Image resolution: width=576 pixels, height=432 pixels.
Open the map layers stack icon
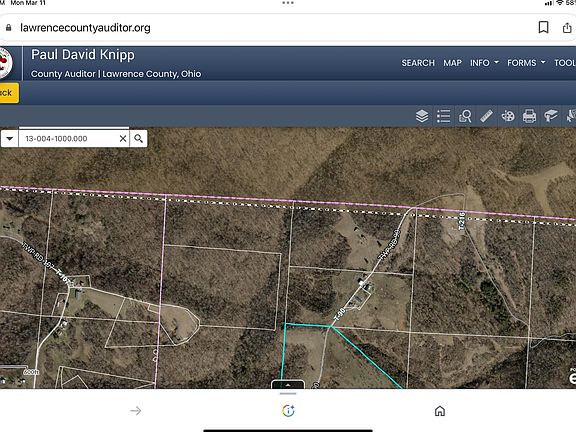click(x=422, y=116)
